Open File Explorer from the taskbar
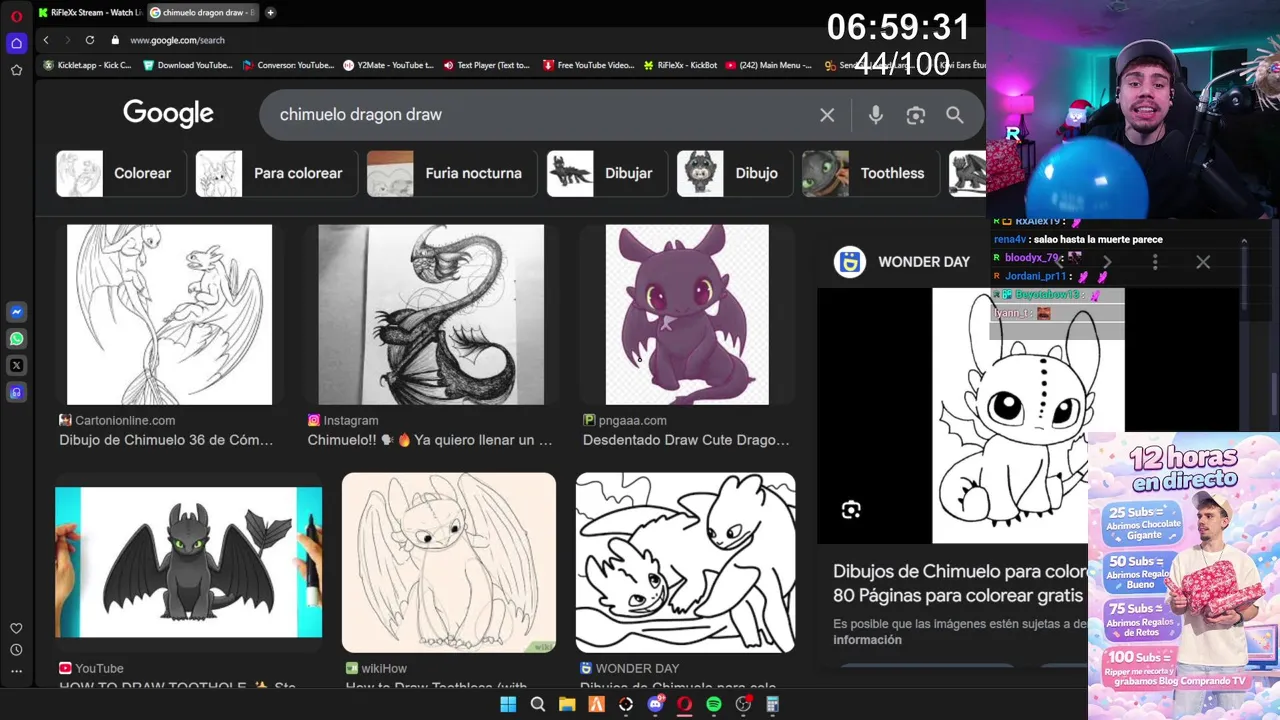Screen dimensions: 1280x720 point(567,704)
